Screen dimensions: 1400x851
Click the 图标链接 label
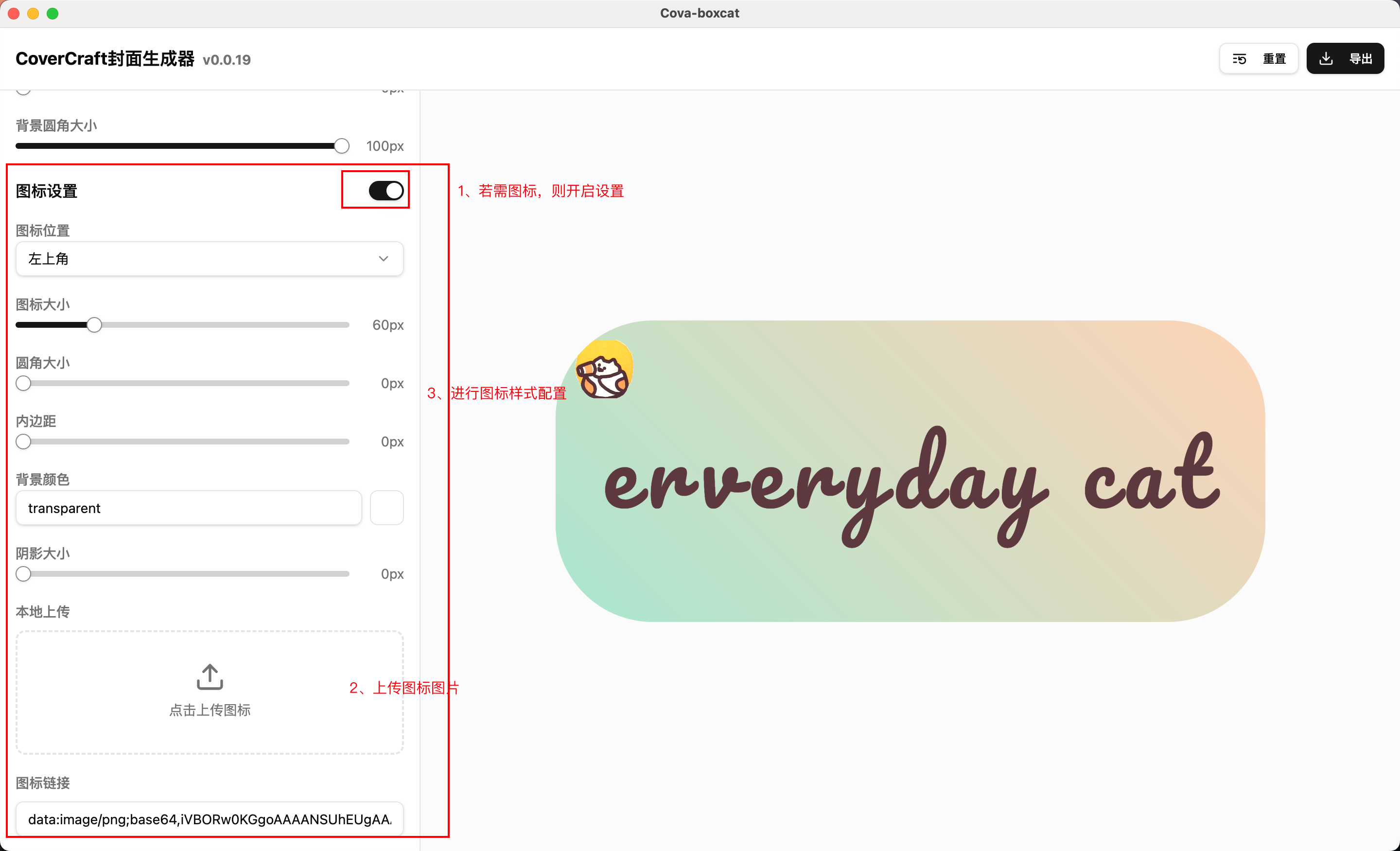coord(43,783)
